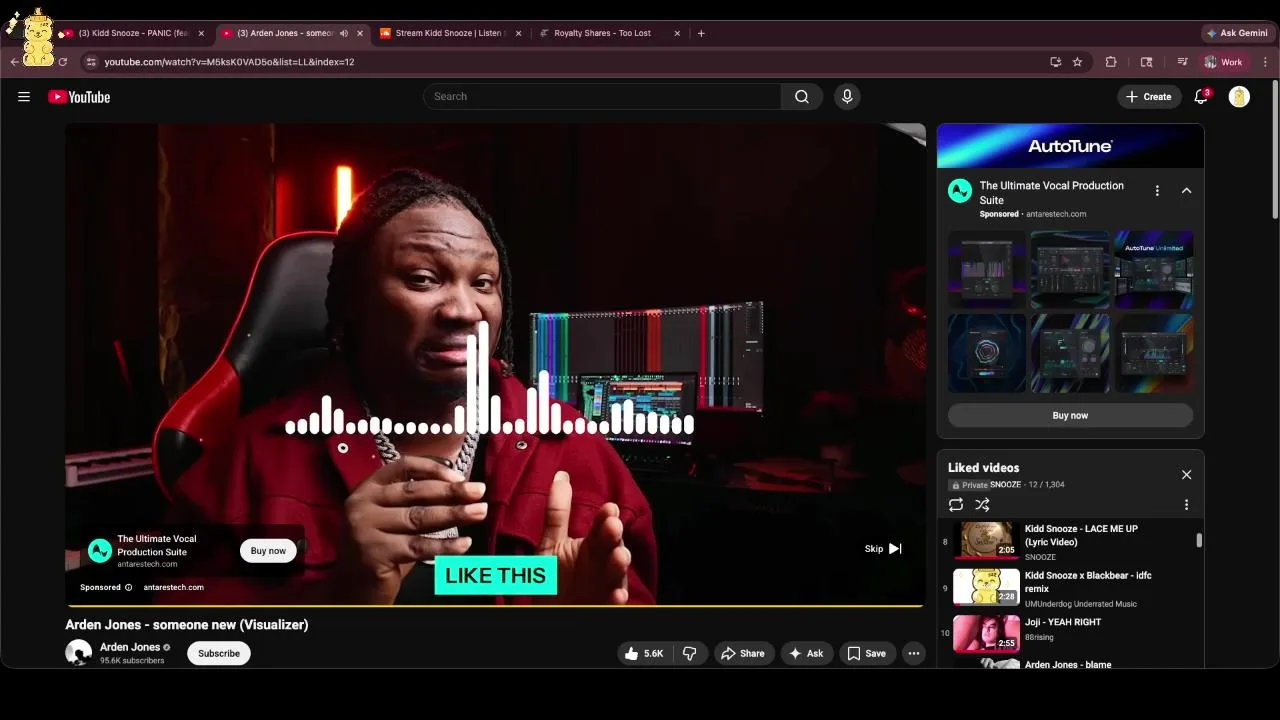Click the browser address bar URL
1280x720 pixels.
(229, 62)
